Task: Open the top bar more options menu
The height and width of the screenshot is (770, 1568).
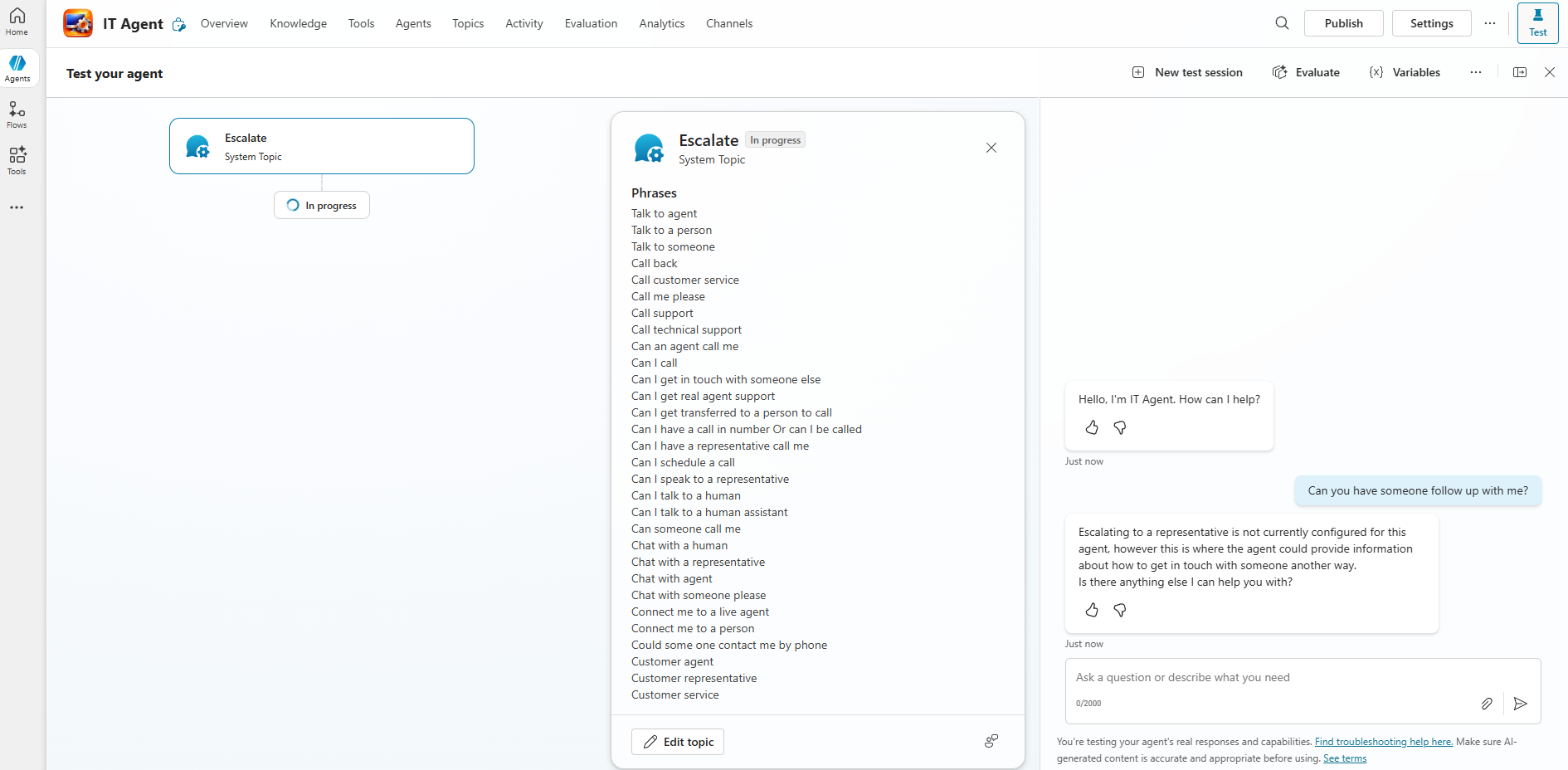Action: click(x=1490, y=23)
